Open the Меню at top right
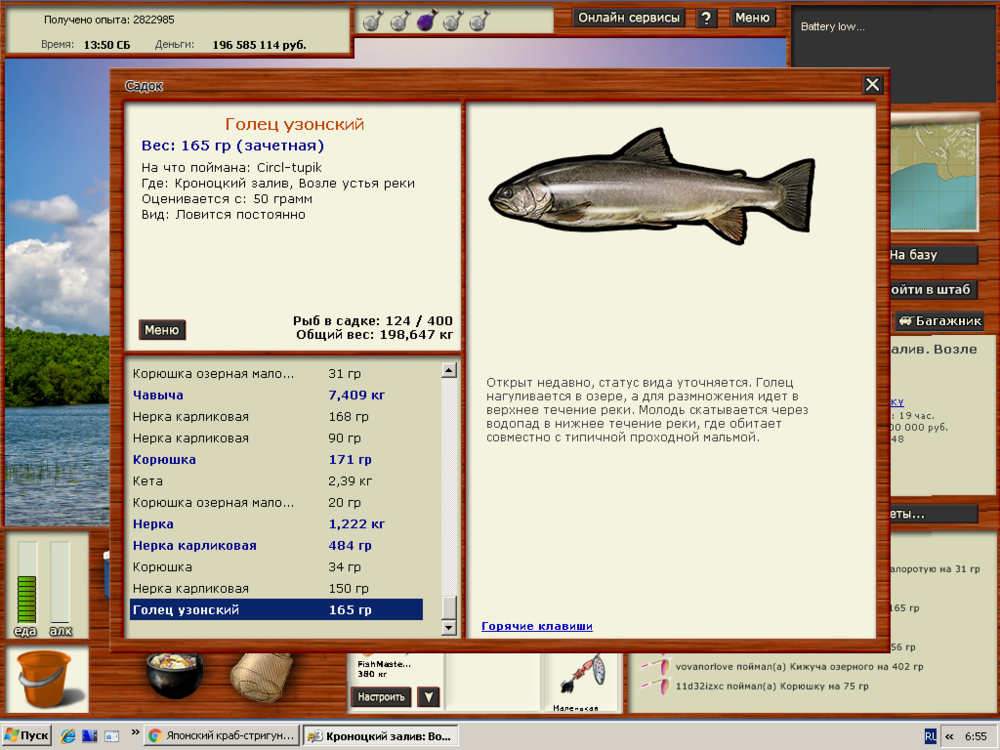The image size is (1000, 750). [753, 17]
